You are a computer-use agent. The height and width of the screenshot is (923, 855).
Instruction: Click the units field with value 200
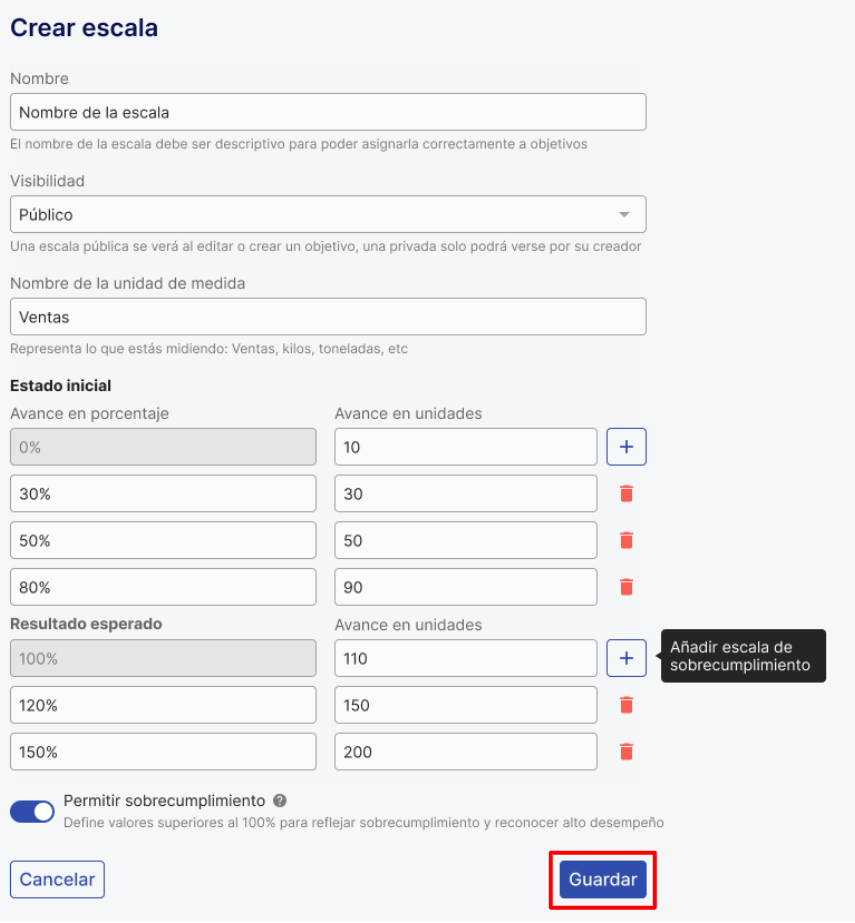point(465,752)
